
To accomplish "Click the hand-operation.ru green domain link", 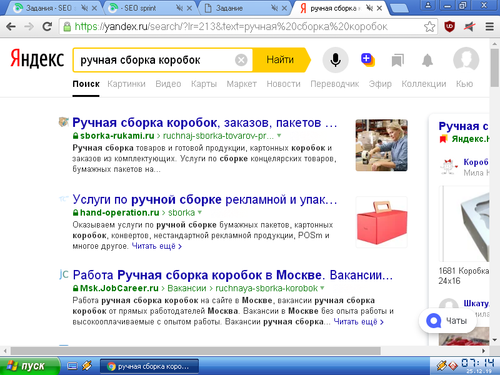I will click(120, 212).
